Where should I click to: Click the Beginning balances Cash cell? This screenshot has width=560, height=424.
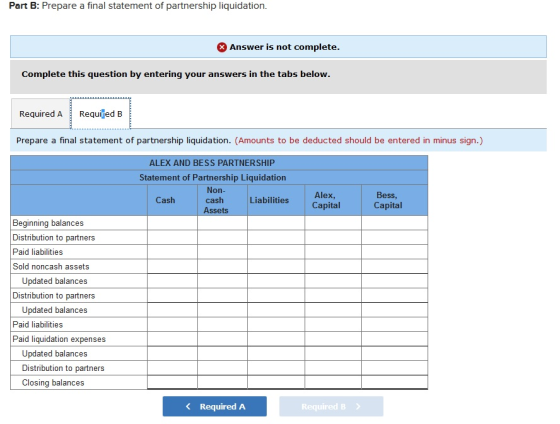click(x=172, y=223)
